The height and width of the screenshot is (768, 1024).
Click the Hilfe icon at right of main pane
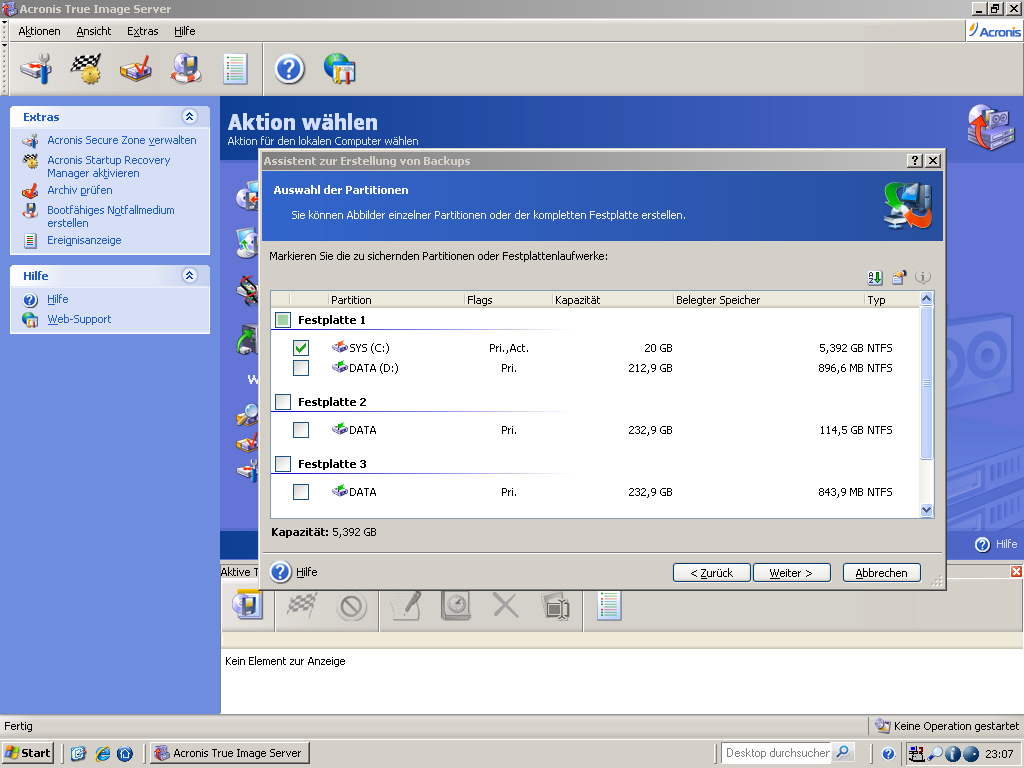coord(982,544)
